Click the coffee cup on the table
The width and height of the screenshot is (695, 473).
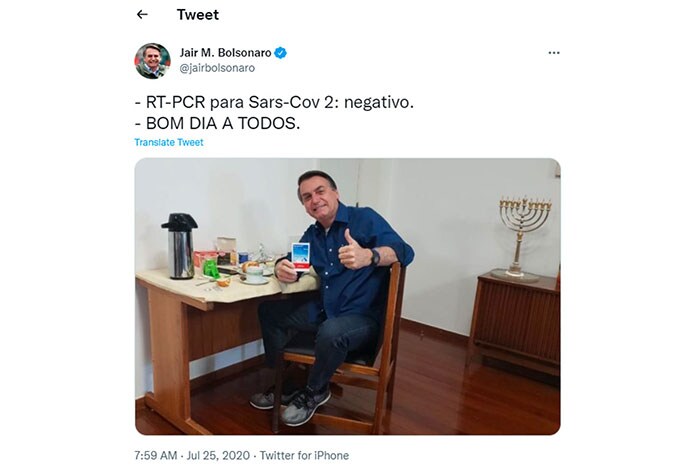255,274
